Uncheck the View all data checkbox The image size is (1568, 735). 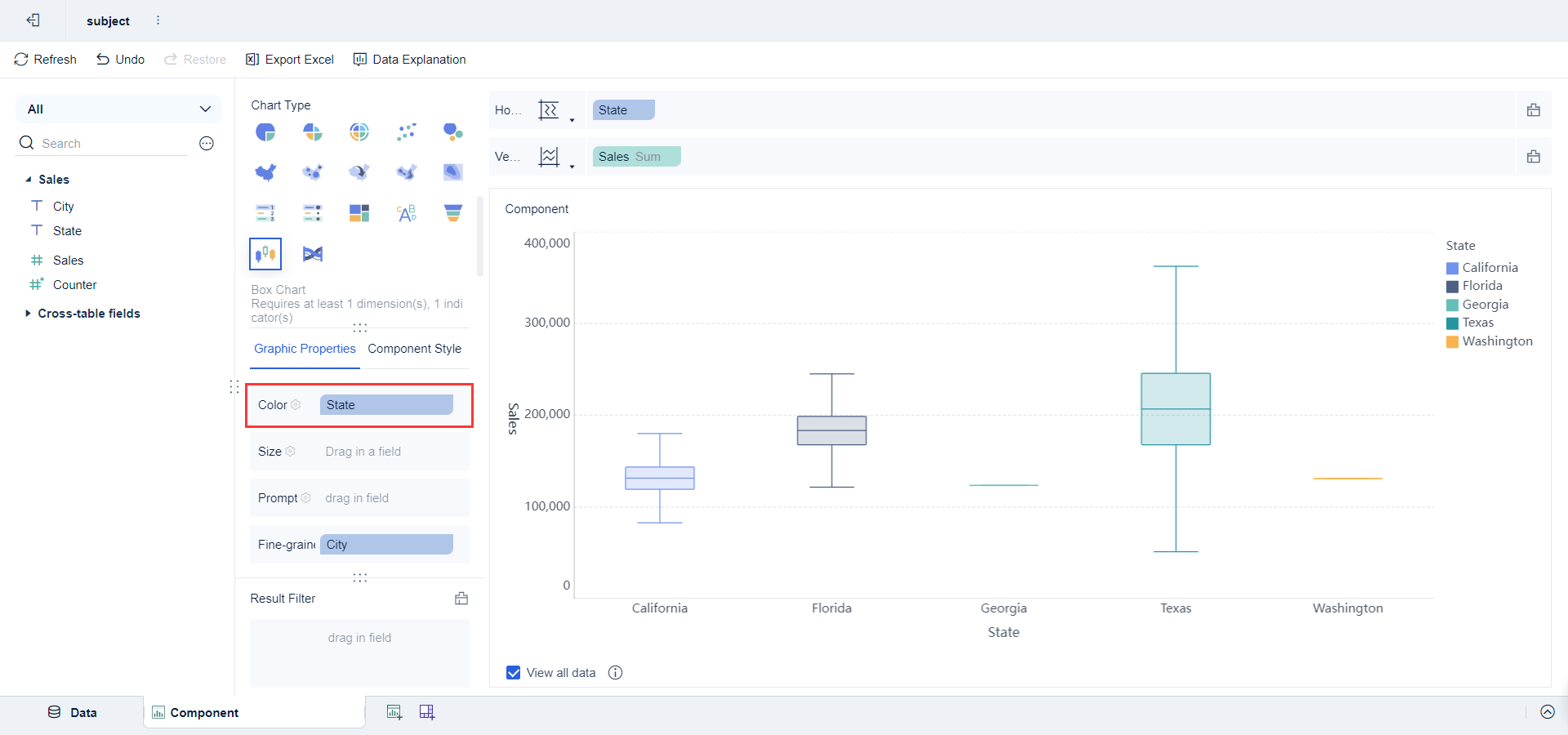tap(514, 673)
